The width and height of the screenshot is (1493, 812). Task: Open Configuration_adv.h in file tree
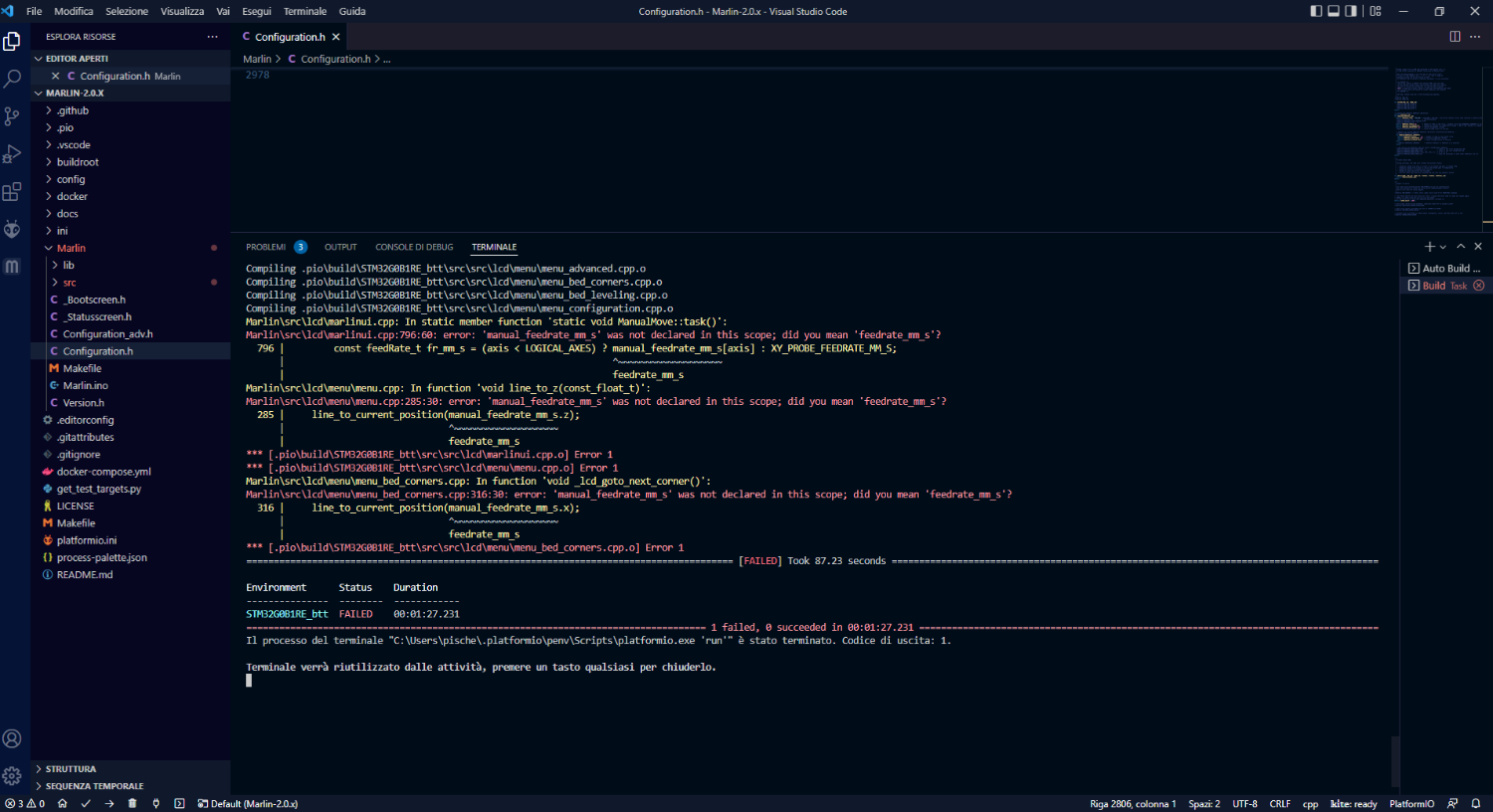click(x=131, y=334)
